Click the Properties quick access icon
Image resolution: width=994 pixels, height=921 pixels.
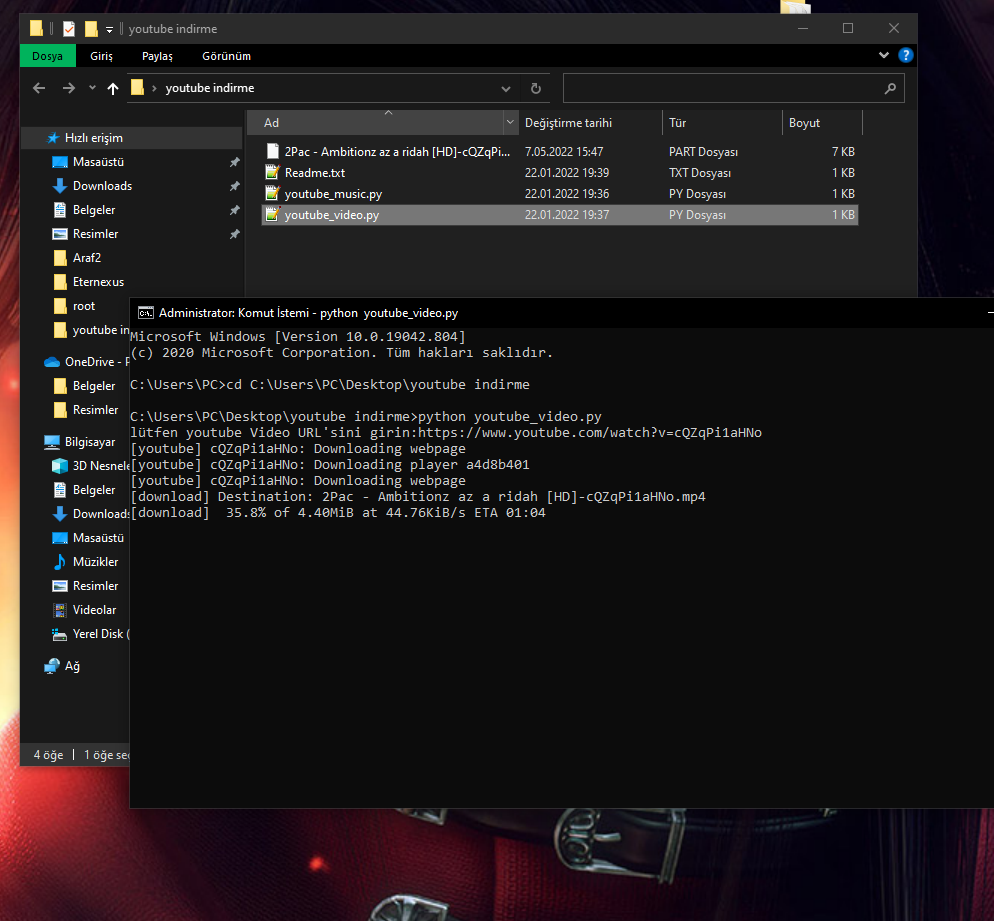point(69,29)
